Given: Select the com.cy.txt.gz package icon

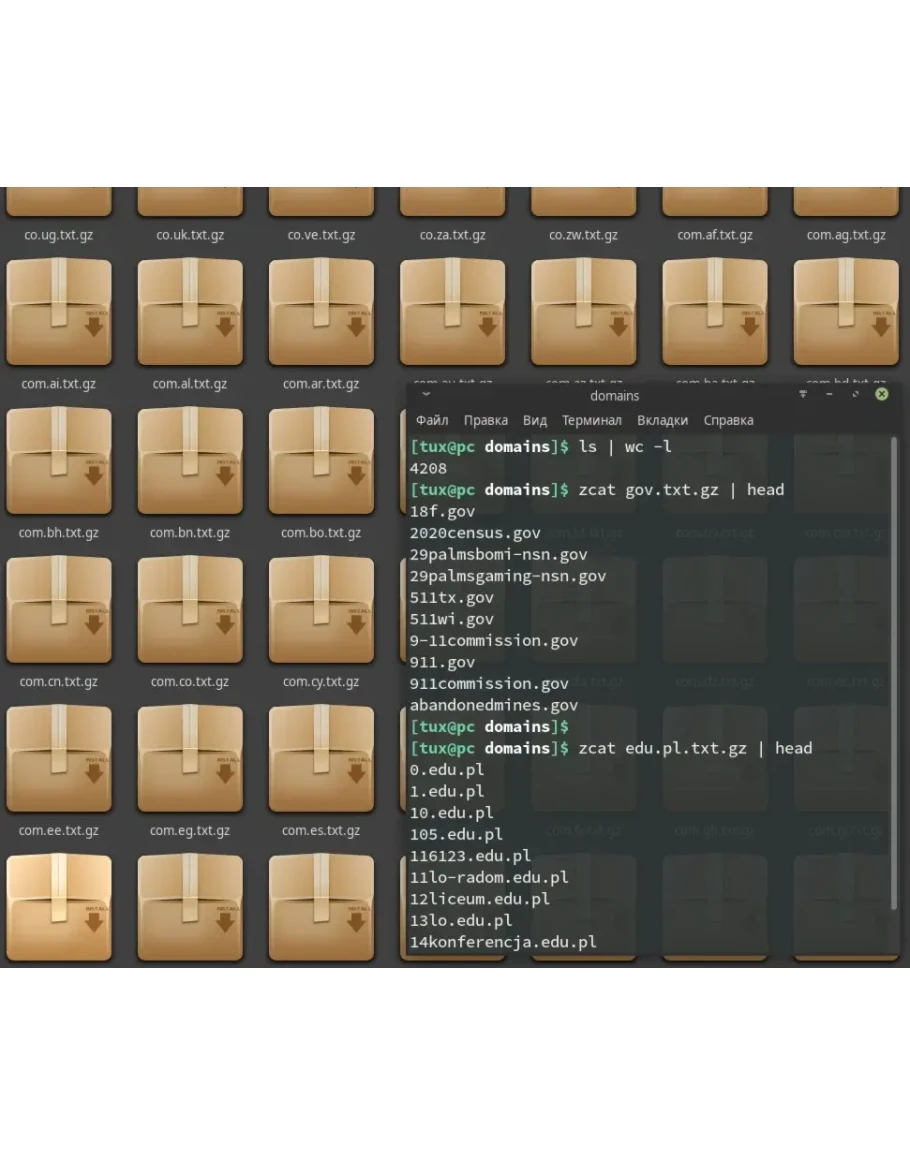Looking at the screenshot, I should point(321,608).
